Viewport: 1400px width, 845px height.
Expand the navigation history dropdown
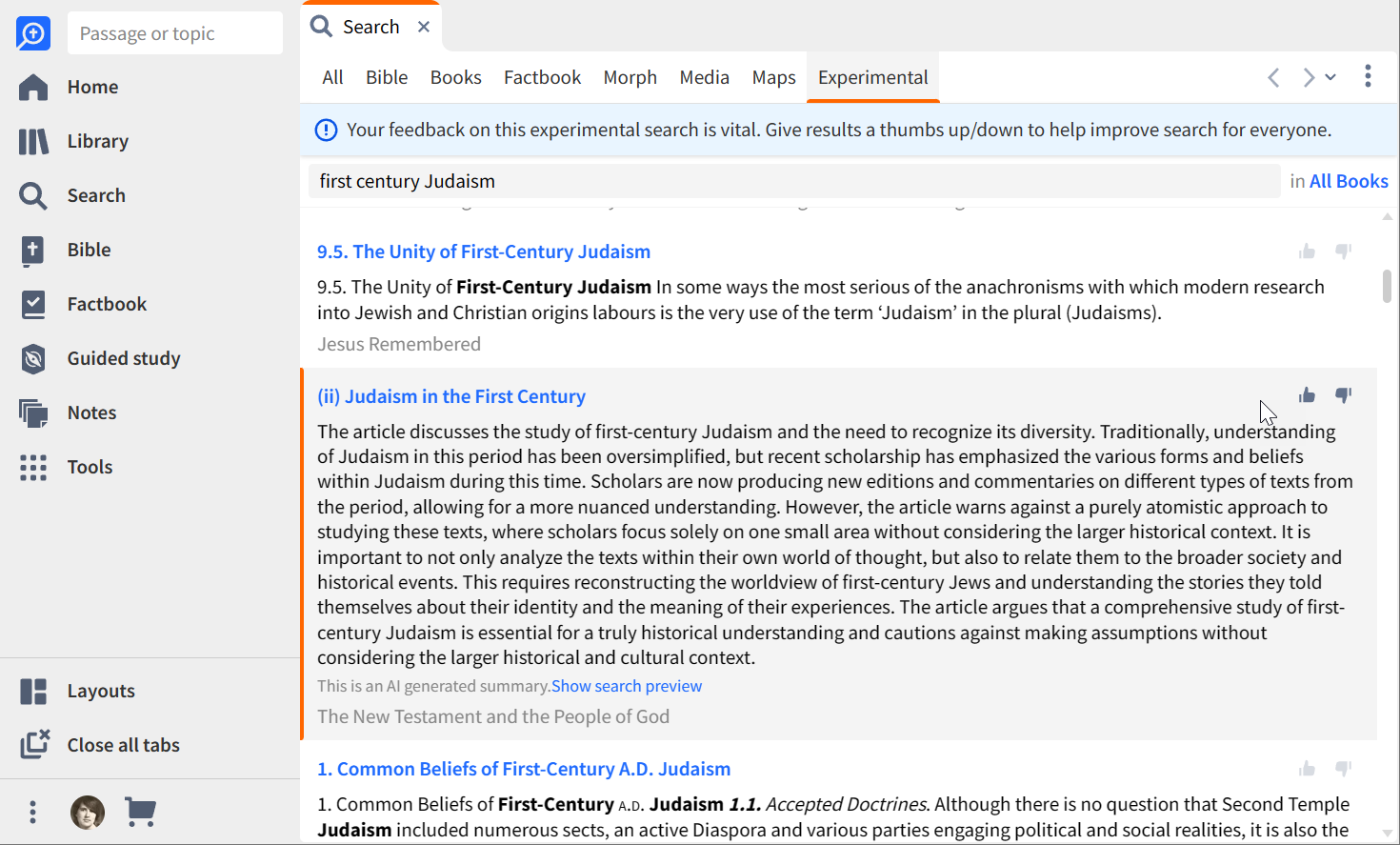[x=1330, y=77]
